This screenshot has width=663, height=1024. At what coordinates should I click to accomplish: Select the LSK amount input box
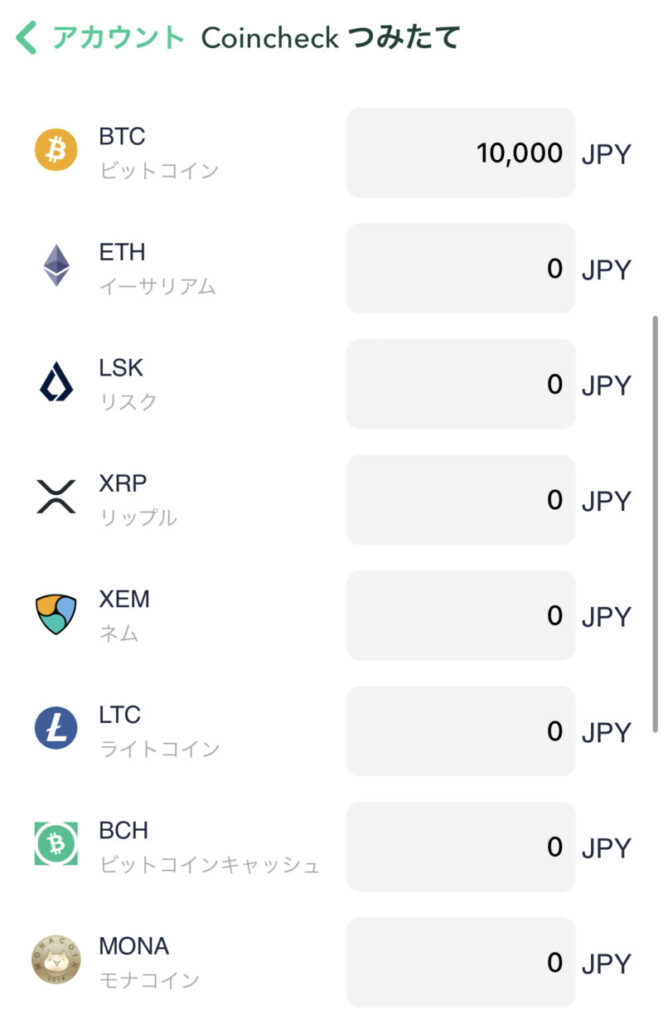click(461, 384)
